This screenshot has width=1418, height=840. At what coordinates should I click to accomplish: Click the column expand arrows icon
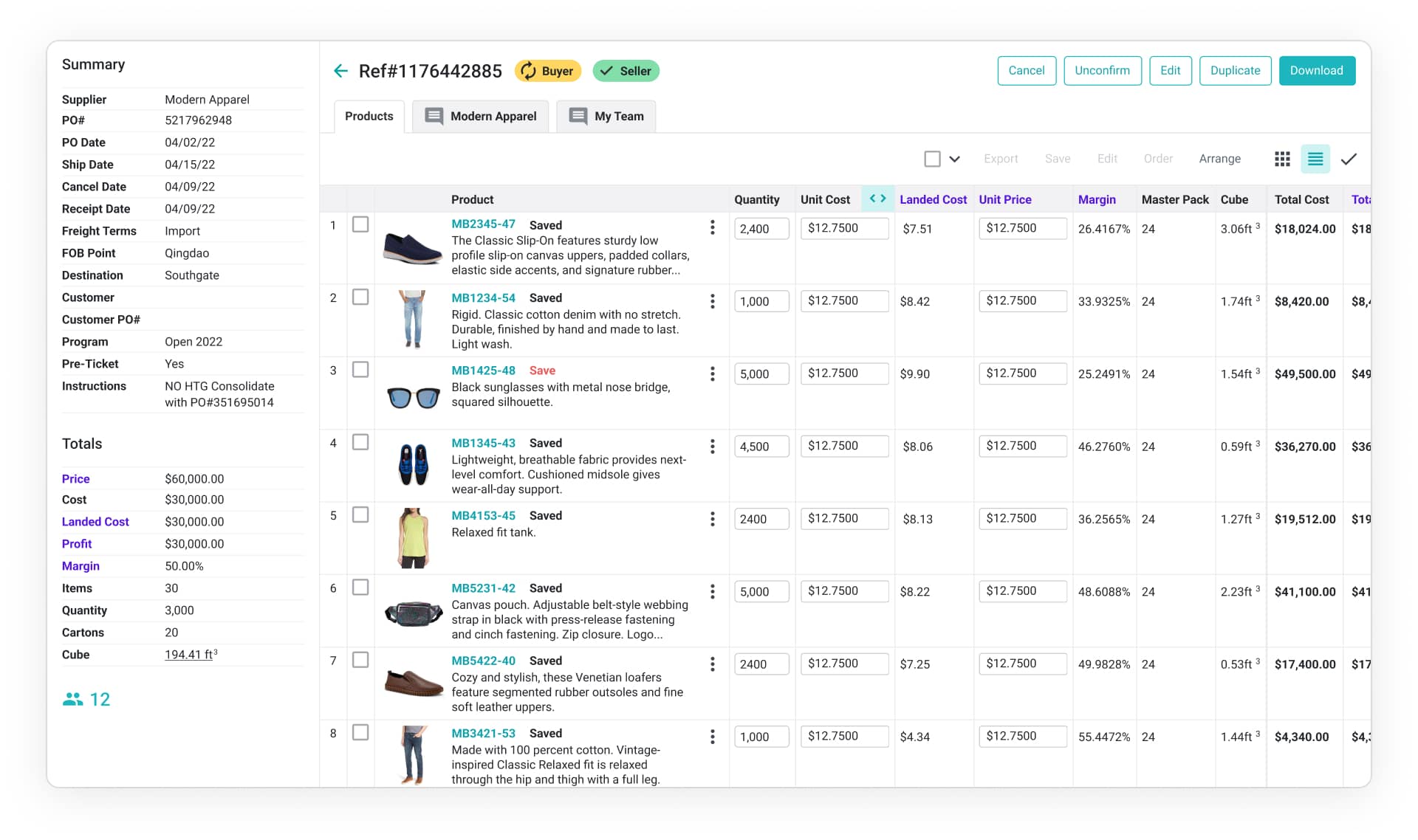(877, 199)
